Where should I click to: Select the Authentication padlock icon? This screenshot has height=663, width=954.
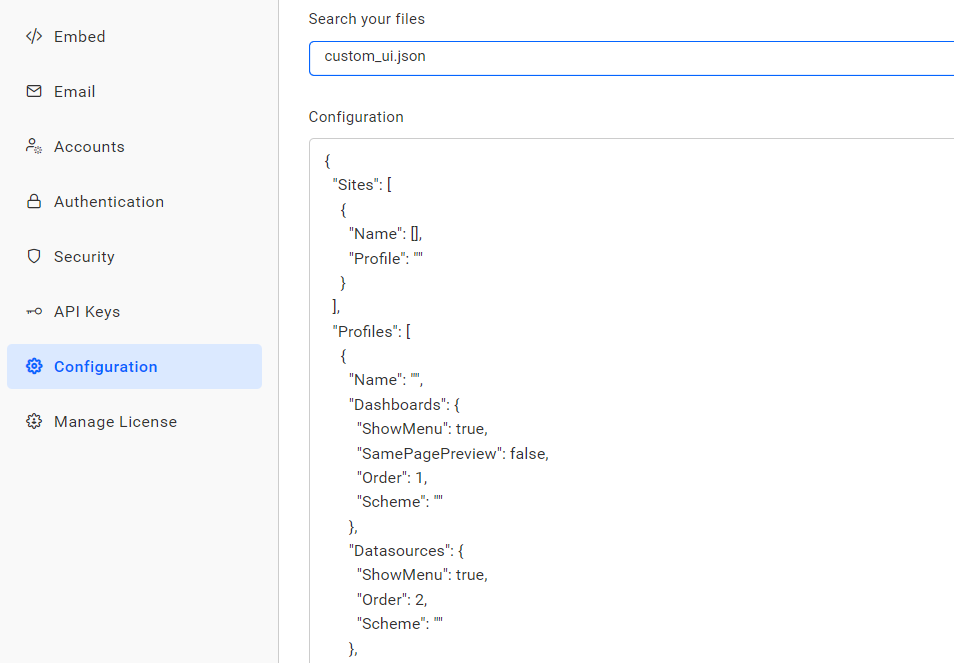pos(32,201)
